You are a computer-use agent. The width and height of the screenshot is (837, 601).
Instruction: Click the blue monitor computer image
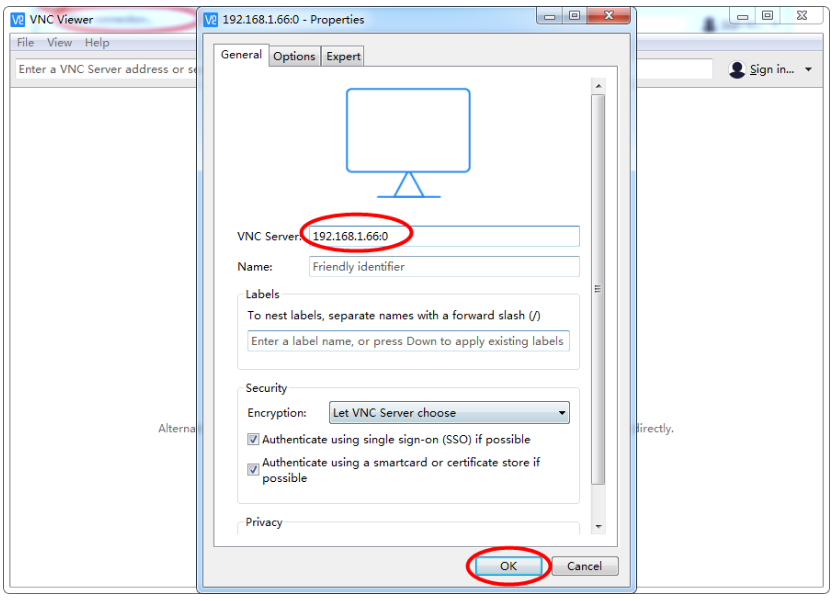point(408,143)
